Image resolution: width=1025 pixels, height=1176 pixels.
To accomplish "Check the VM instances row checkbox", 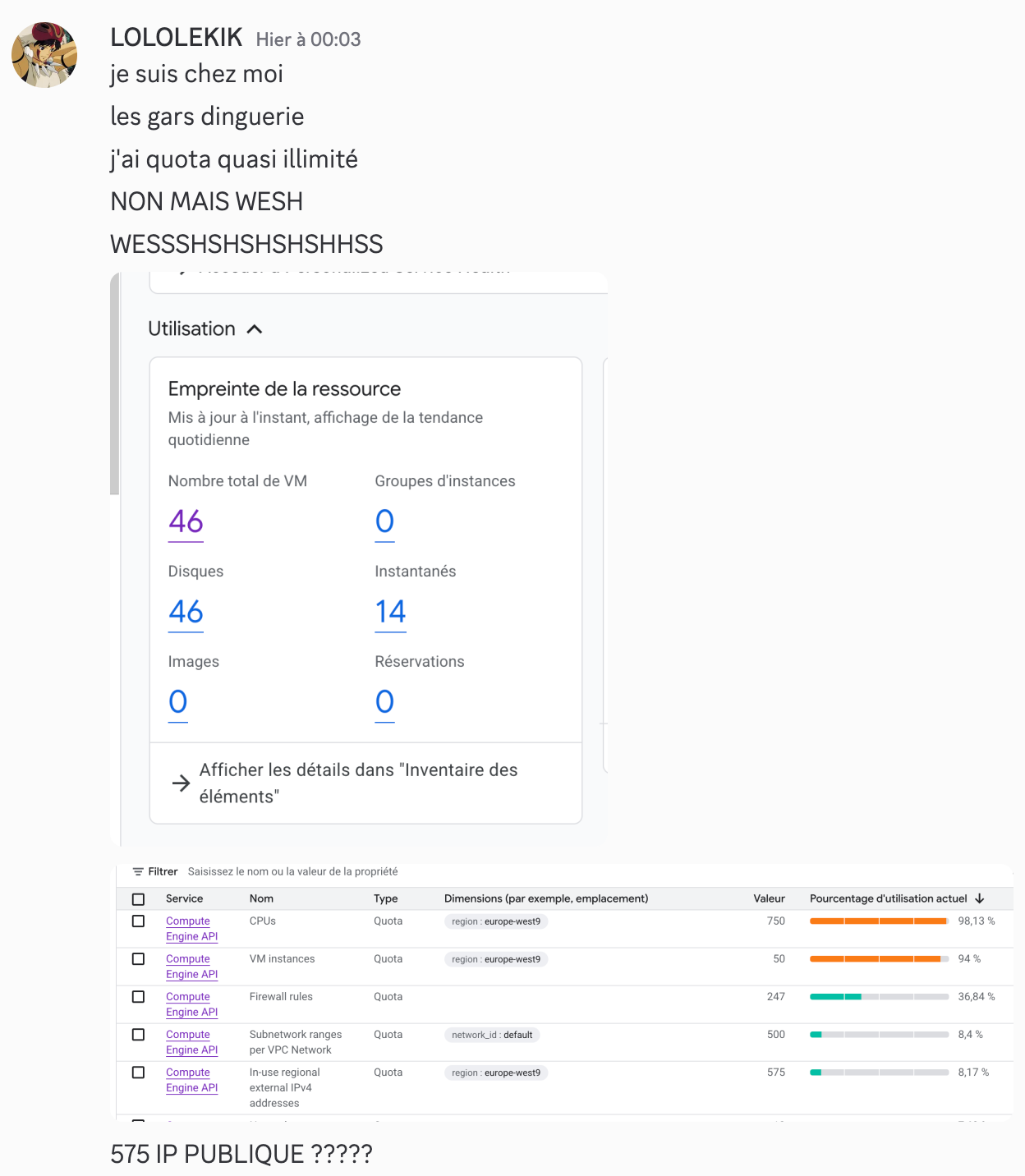I will point(138,959).
